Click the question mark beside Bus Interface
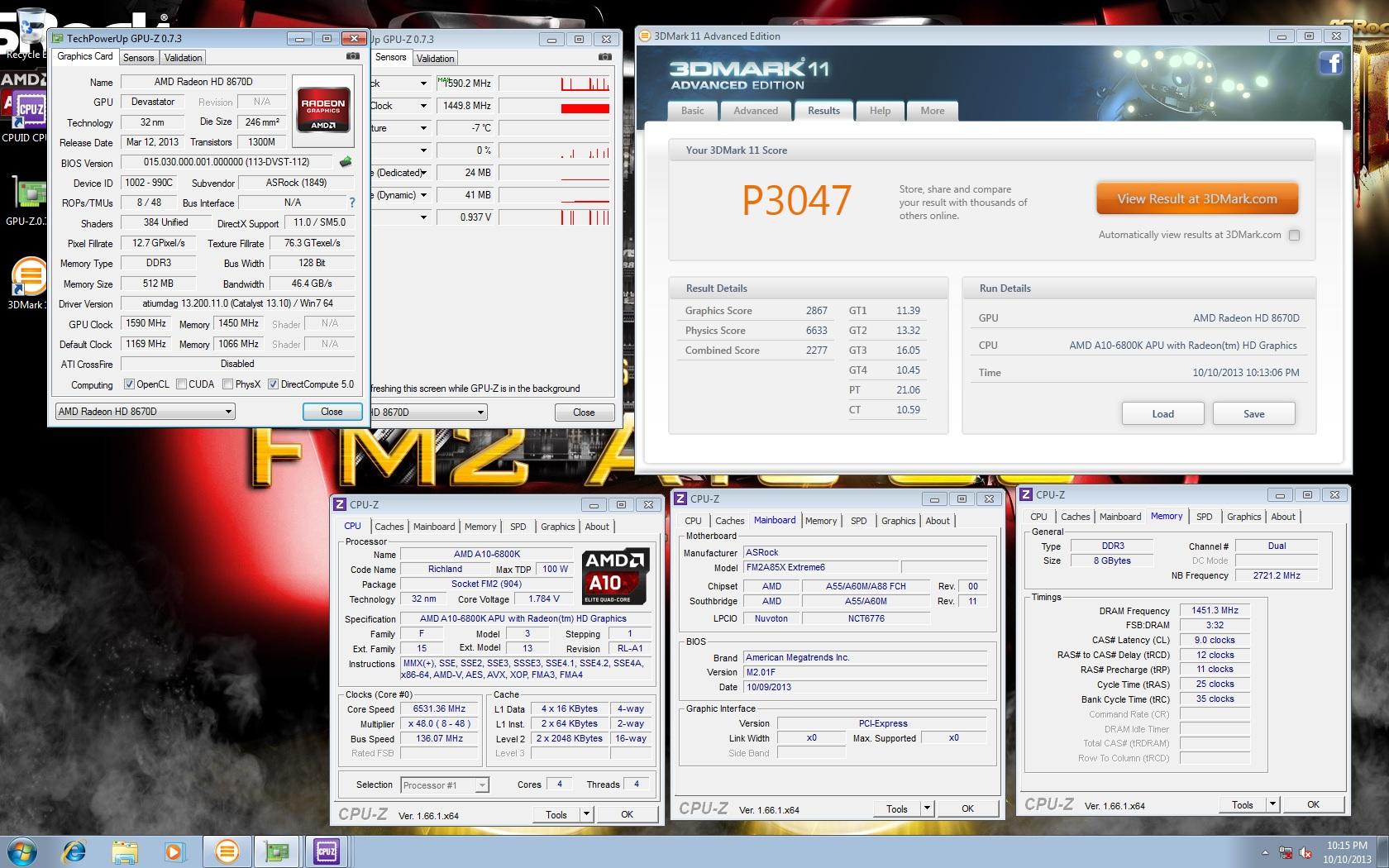This screenshot has width=1389, height=868. pyautogui.click(x=352, y=203)
